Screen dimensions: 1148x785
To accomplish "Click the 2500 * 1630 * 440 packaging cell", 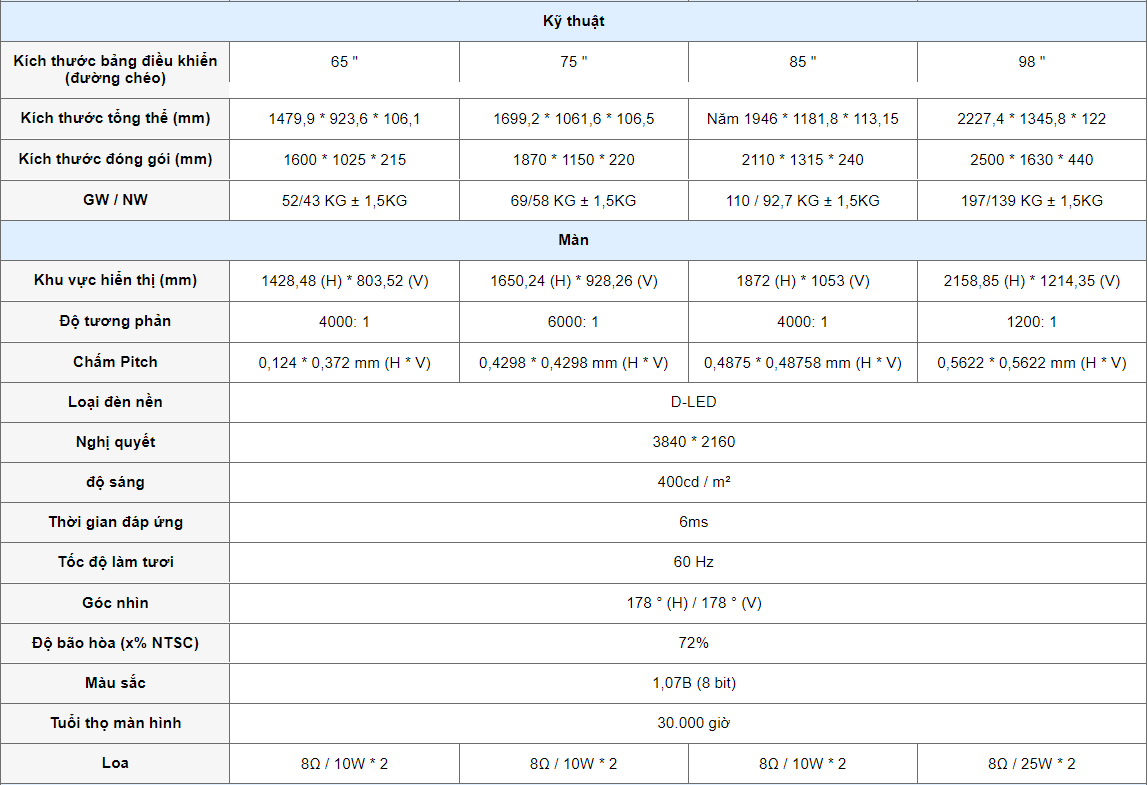I will pos(1031,160).
